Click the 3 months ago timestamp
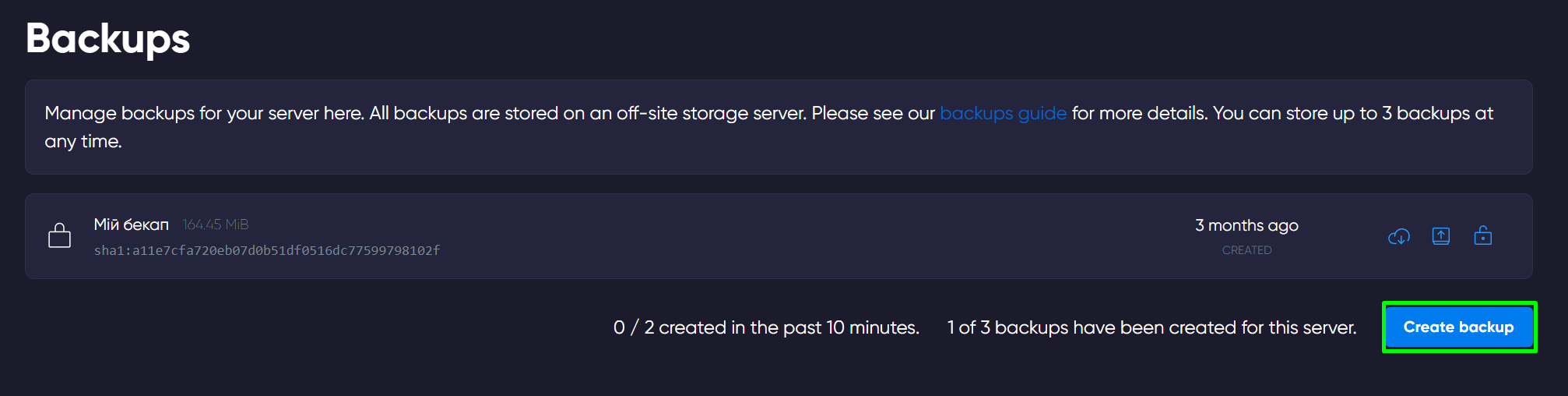Viewport: 1568px width, 396px height. pyautogui.click(x=1246, y=225)
